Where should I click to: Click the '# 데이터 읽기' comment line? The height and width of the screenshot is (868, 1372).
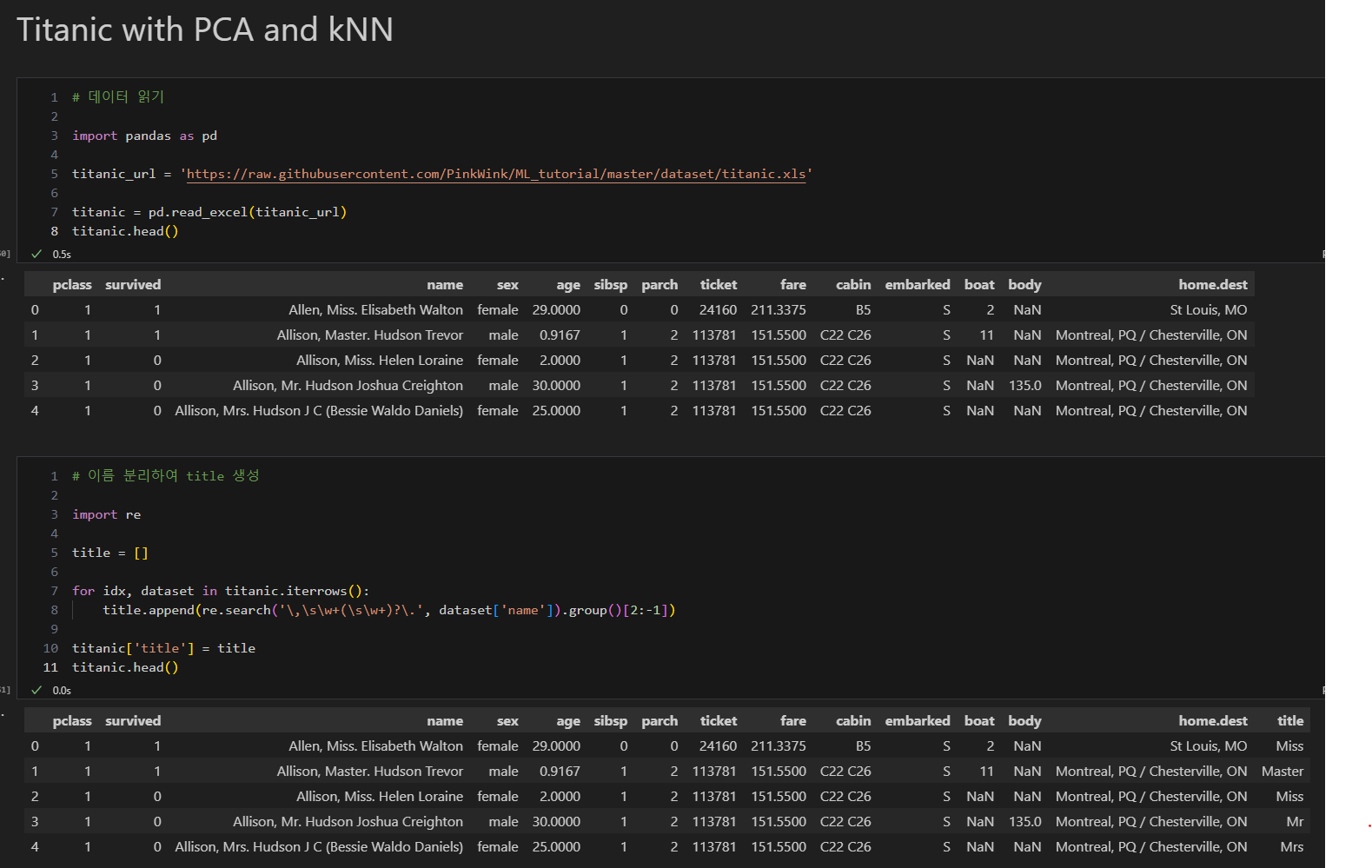tap(118, 97)
